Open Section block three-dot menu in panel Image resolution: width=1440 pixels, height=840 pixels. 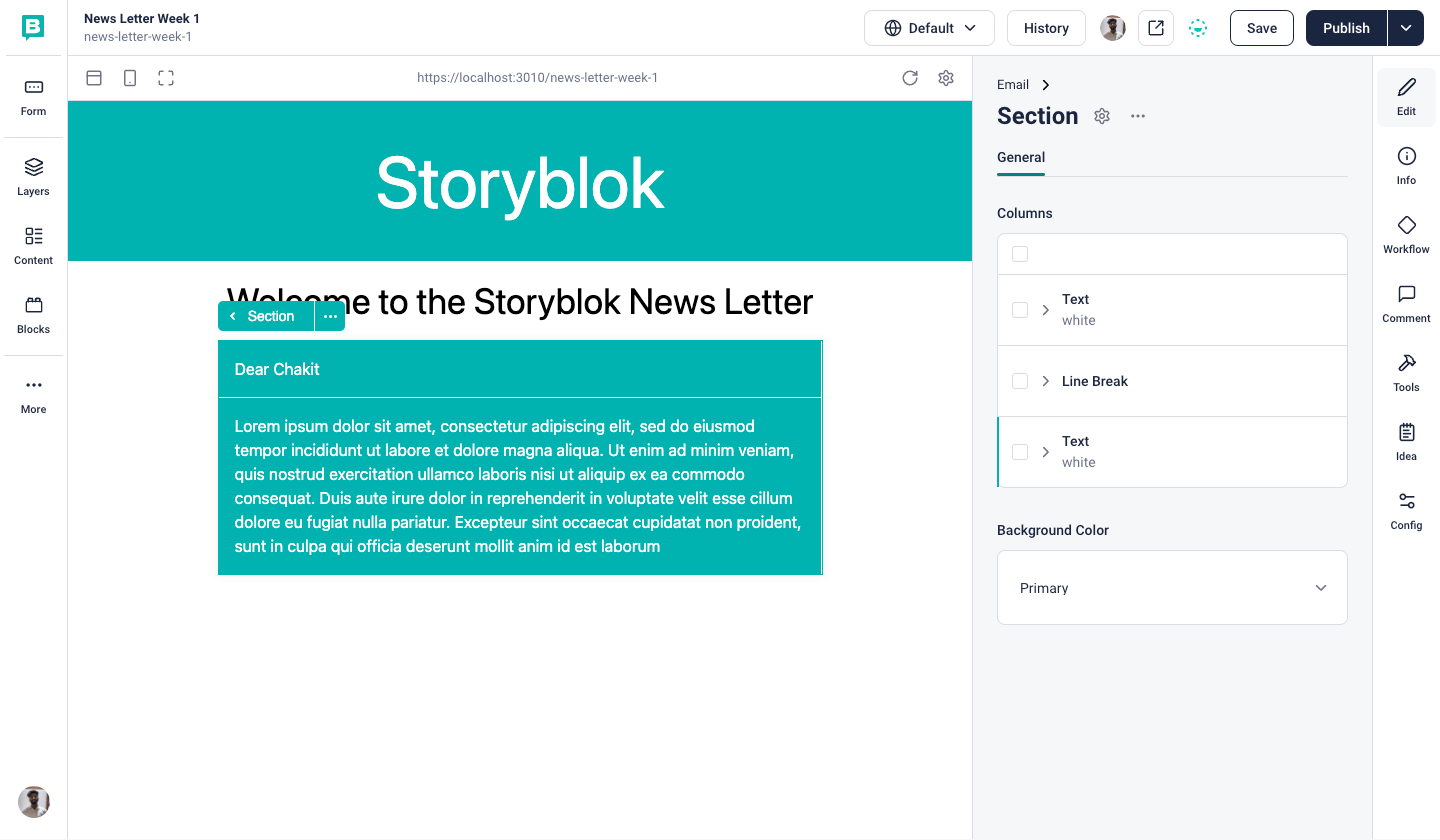click(1138, 116)
